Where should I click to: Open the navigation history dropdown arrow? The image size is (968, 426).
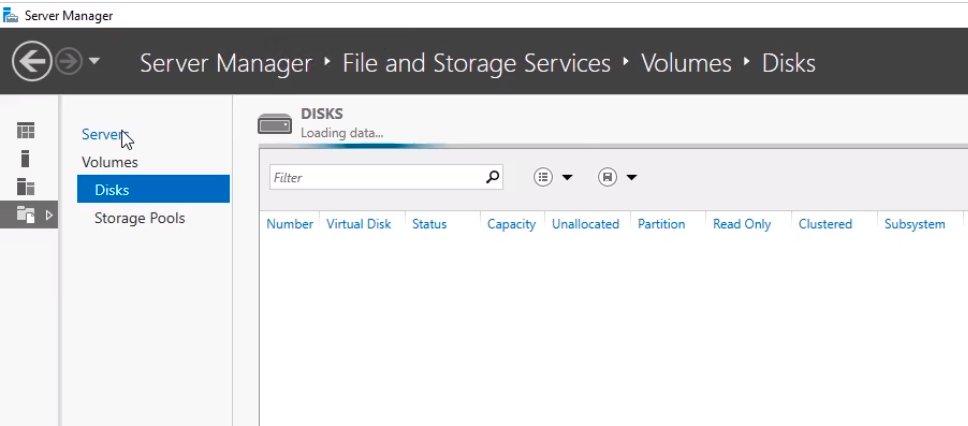[x=94, y=62]
